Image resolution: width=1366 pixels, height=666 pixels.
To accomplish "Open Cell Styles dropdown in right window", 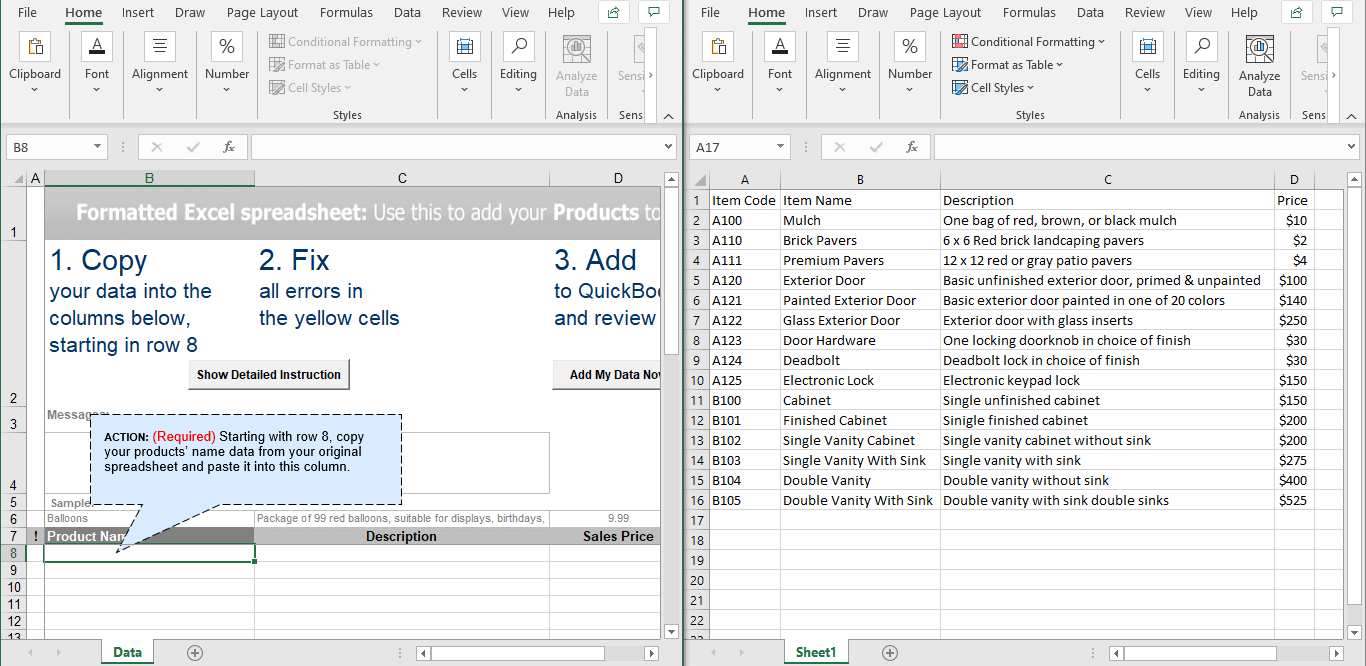I will pos(993,87).
